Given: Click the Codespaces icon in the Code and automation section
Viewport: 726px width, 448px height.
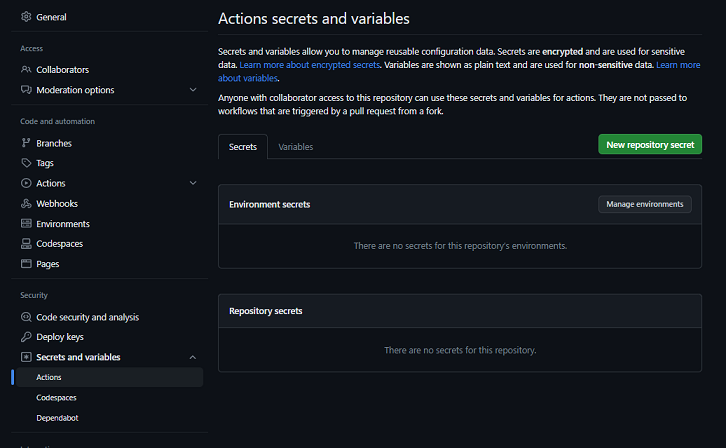Looking at the screenshot, I should point(26,243).
